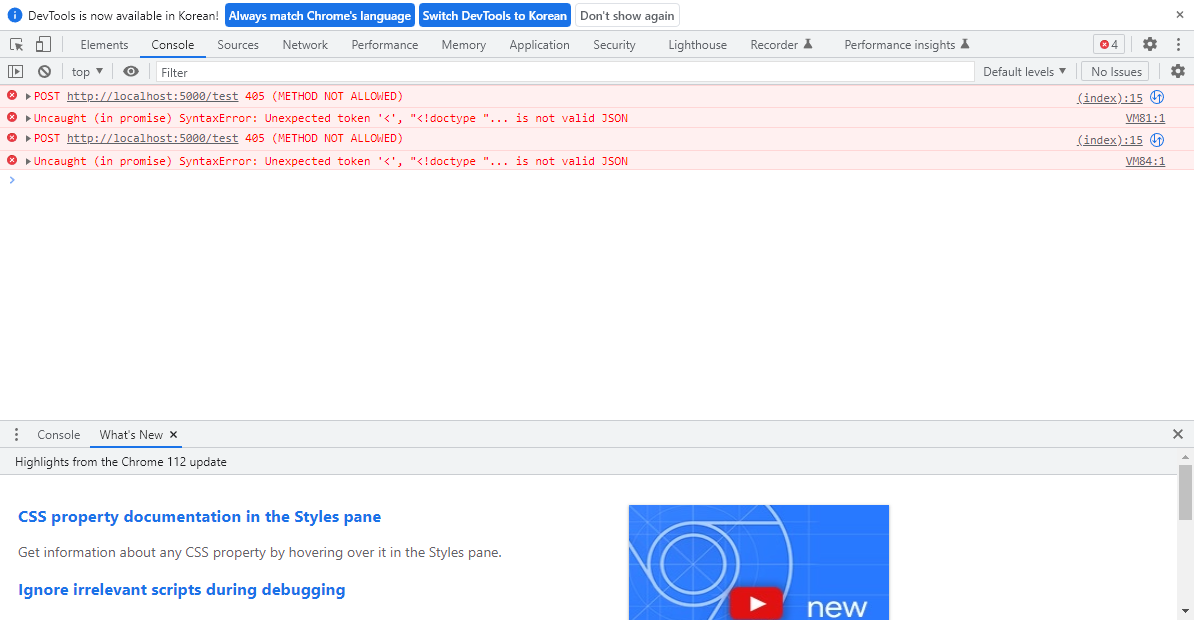This screenshot has width=1194, height=620.
Task: Switch to the Sources tab
Action: (238, 45)
